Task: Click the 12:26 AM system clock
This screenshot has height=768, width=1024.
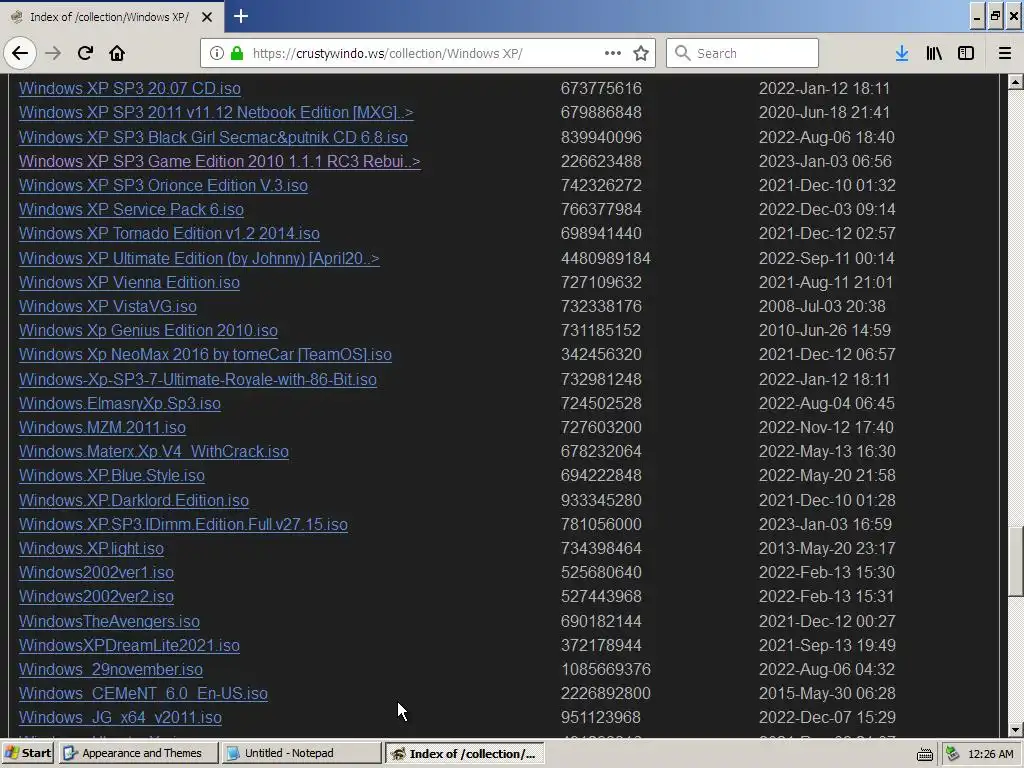Action: click(991, 754)
